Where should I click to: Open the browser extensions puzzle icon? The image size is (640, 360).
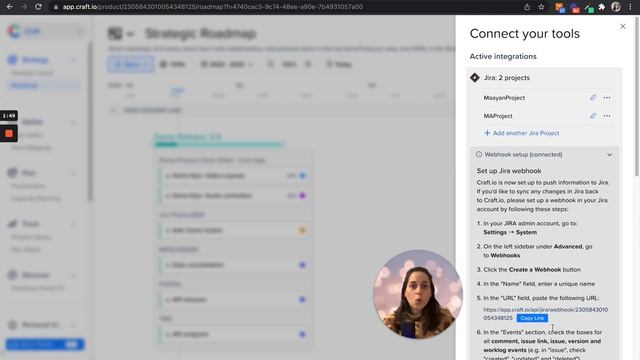(602, 7)
